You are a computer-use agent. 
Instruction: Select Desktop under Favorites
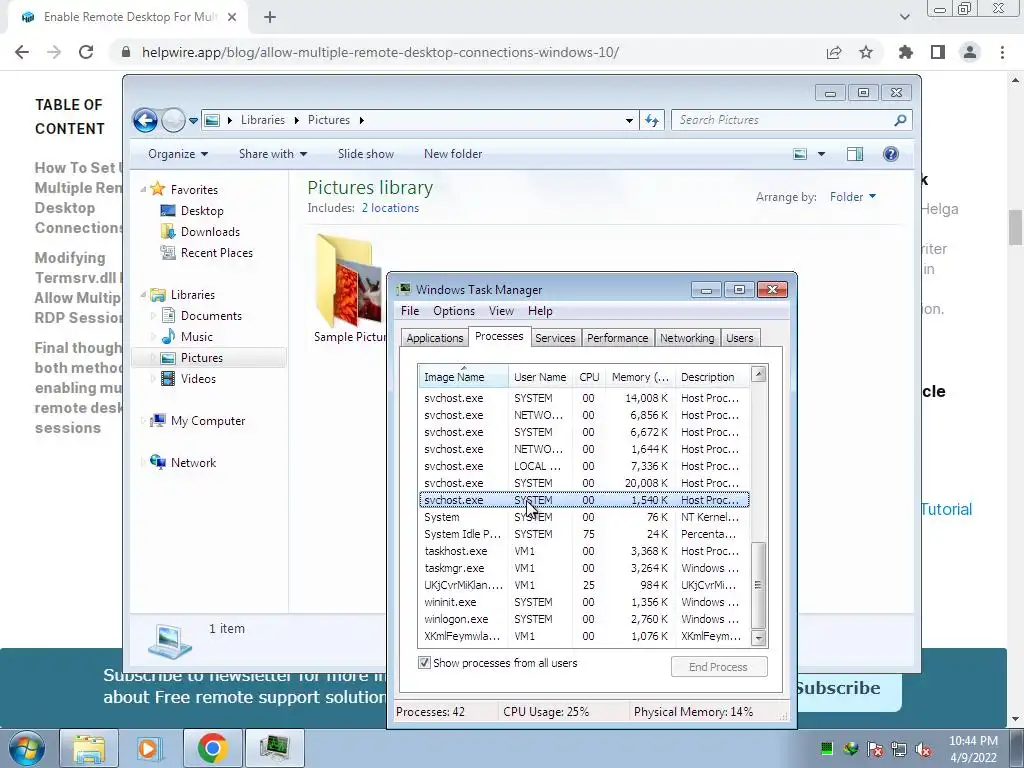(202, 211)
